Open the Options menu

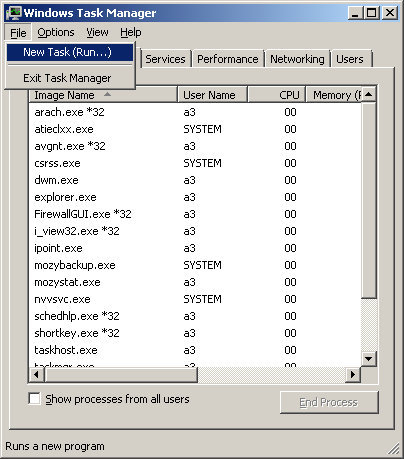pos(56,32)
